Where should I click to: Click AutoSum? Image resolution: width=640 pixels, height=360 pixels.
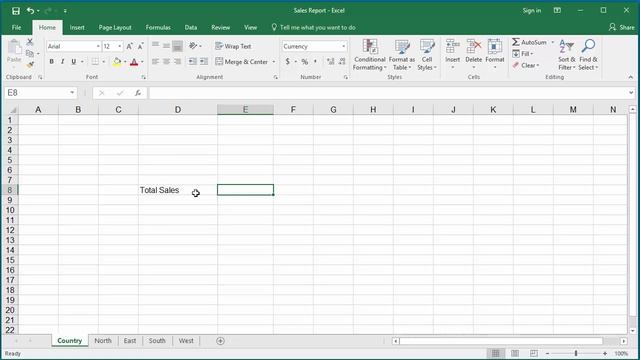(529, 42)
